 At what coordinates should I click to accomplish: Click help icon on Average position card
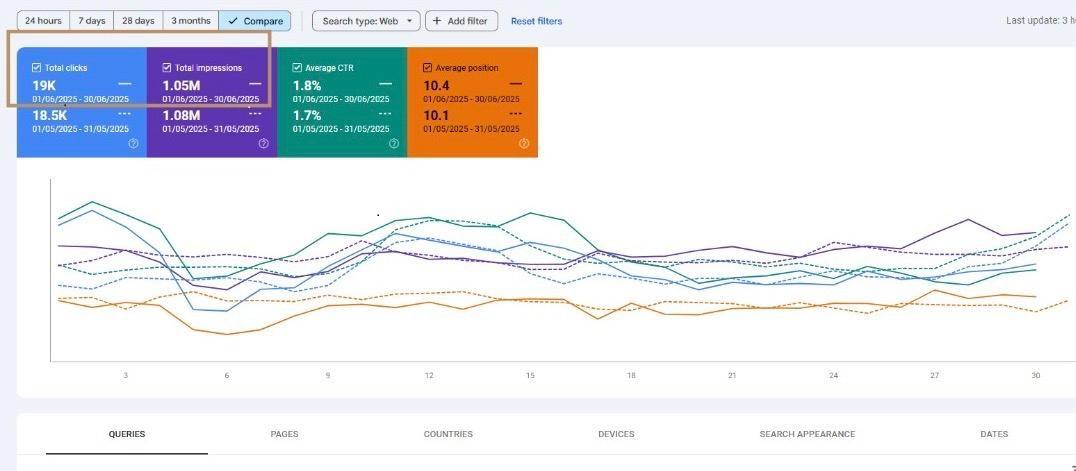524,143
